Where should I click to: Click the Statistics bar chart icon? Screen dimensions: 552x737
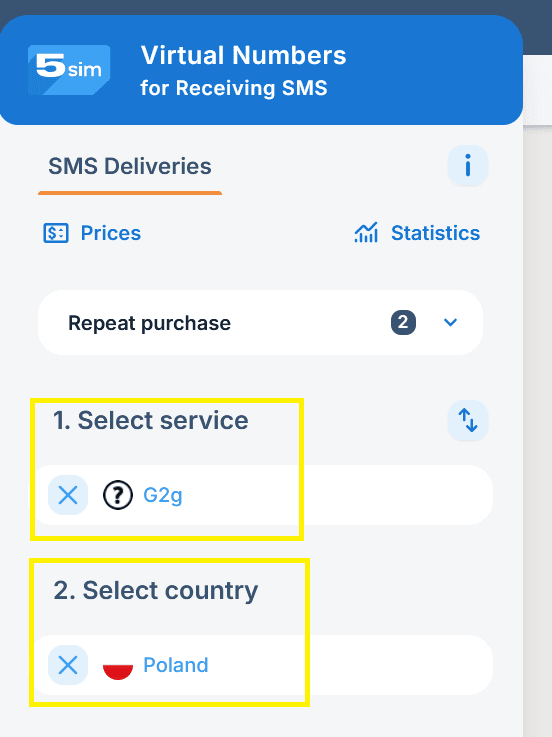click(366, 233)
